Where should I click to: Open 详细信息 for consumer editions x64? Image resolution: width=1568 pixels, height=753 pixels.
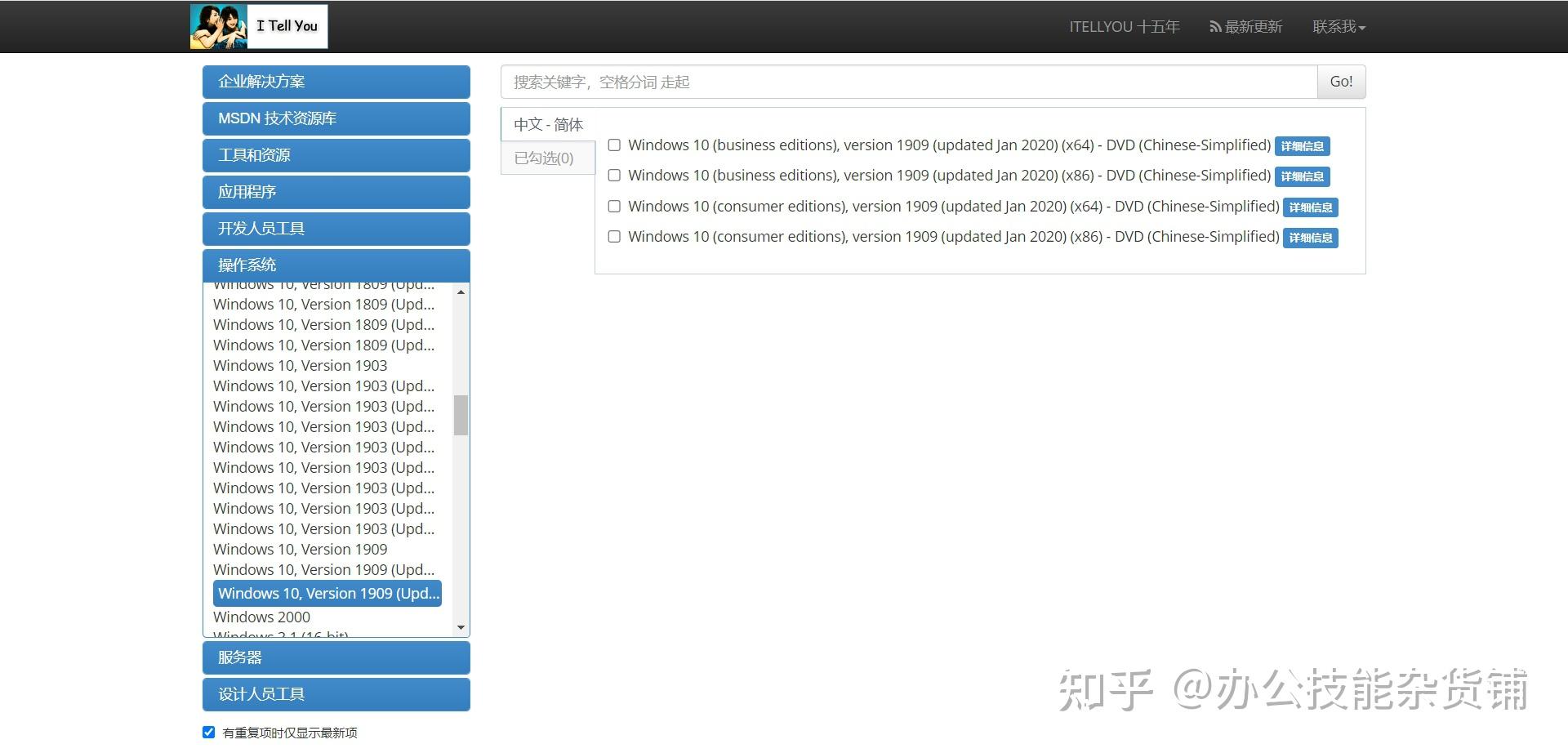(1310, 207)
